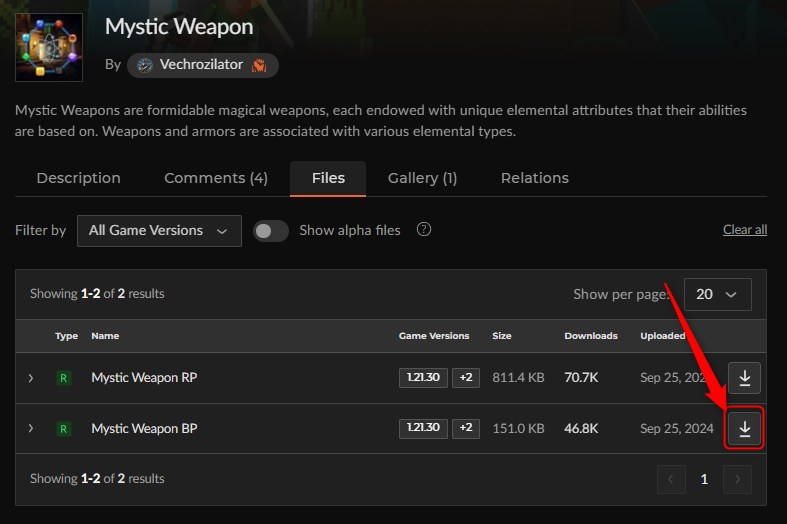
Task: Go to the next results page arrow
Action: tap(737, 479)
